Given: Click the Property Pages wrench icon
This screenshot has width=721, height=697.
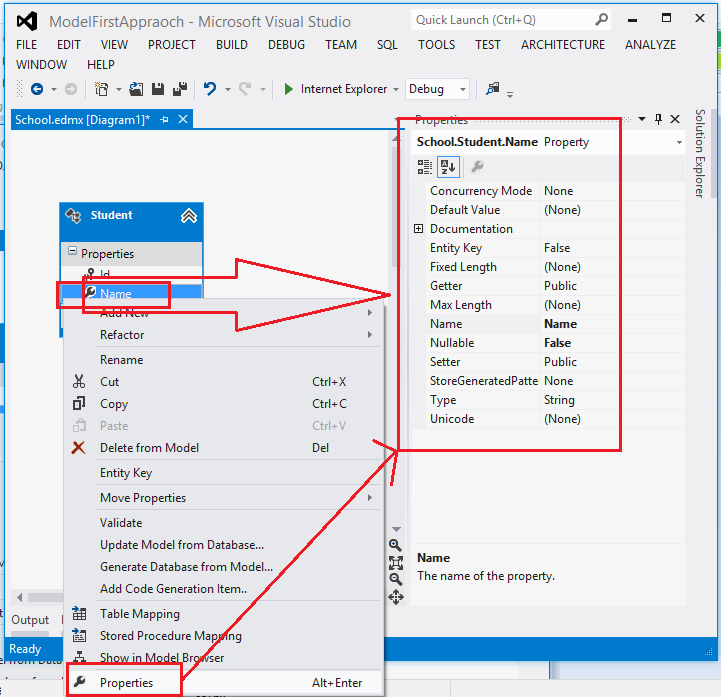Looking at the screenshot, I should tap(477, 166).
